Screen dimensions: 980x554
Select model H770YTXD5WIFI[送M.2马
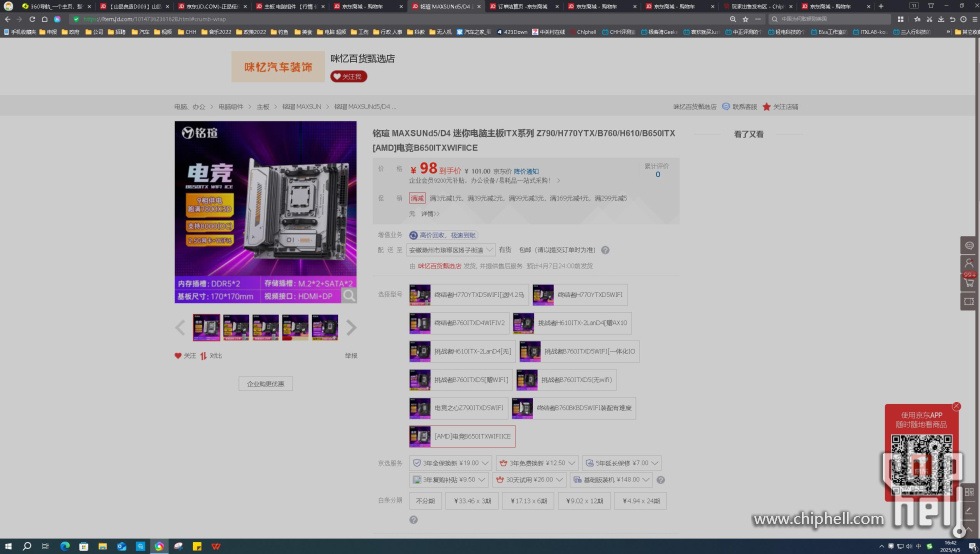click(x=469, y=295)
